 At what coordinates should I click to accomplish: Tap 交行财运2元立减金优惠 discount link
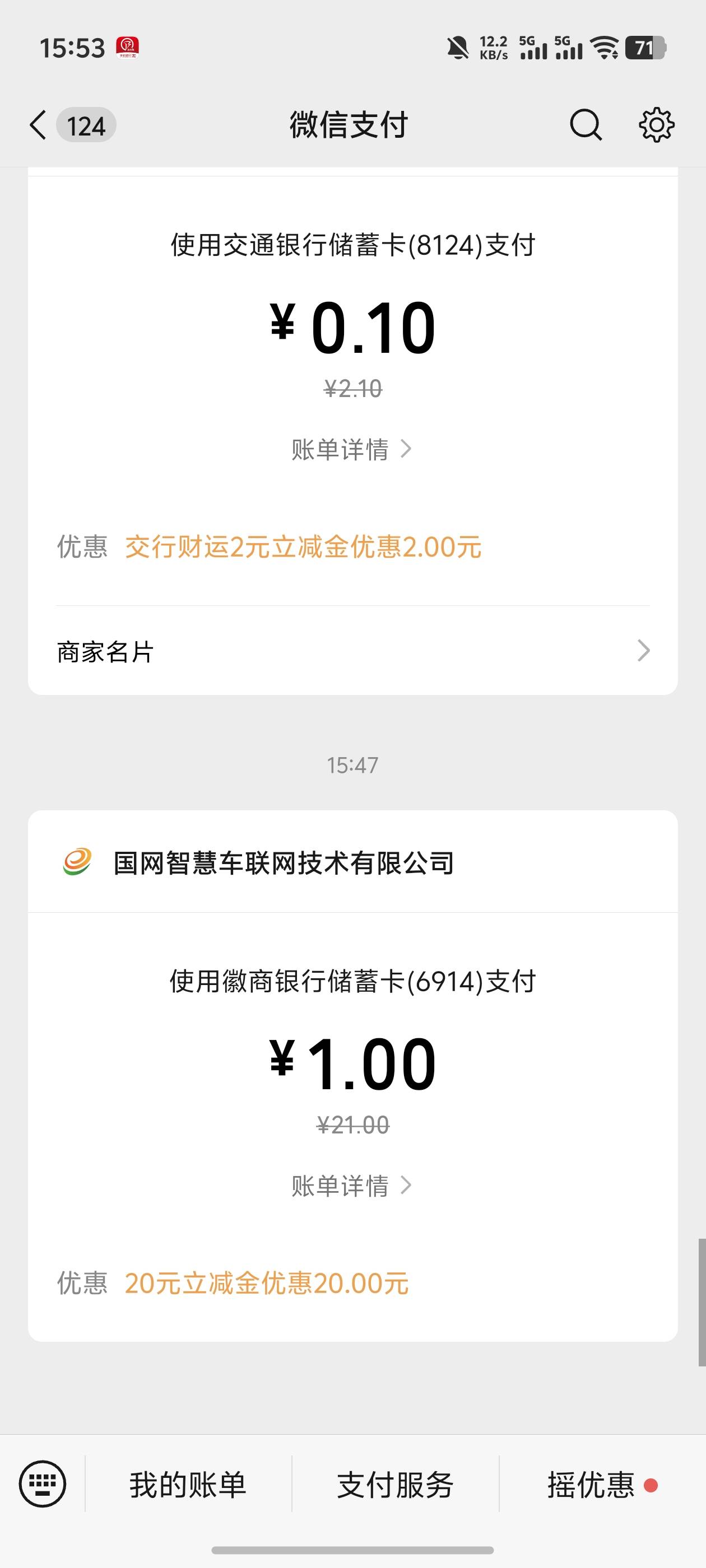pos(303,547)
